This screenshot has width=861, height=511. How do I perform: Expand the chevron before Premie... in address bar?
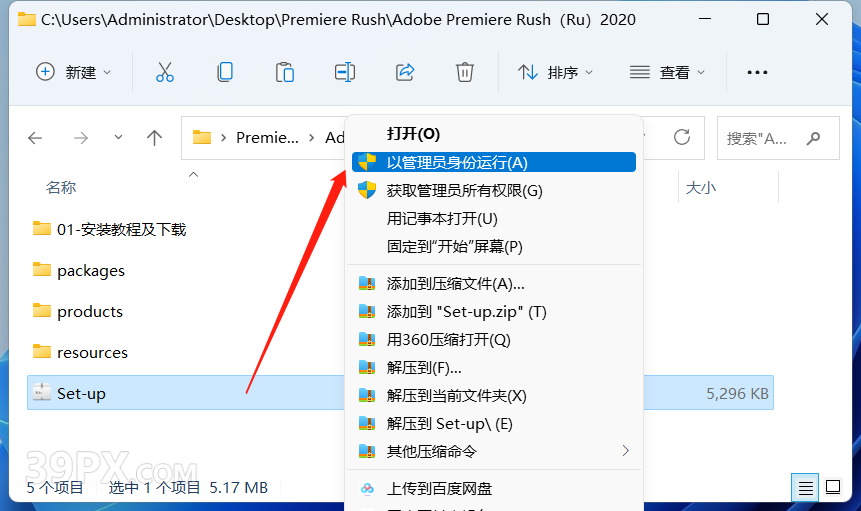pos(223,138)
